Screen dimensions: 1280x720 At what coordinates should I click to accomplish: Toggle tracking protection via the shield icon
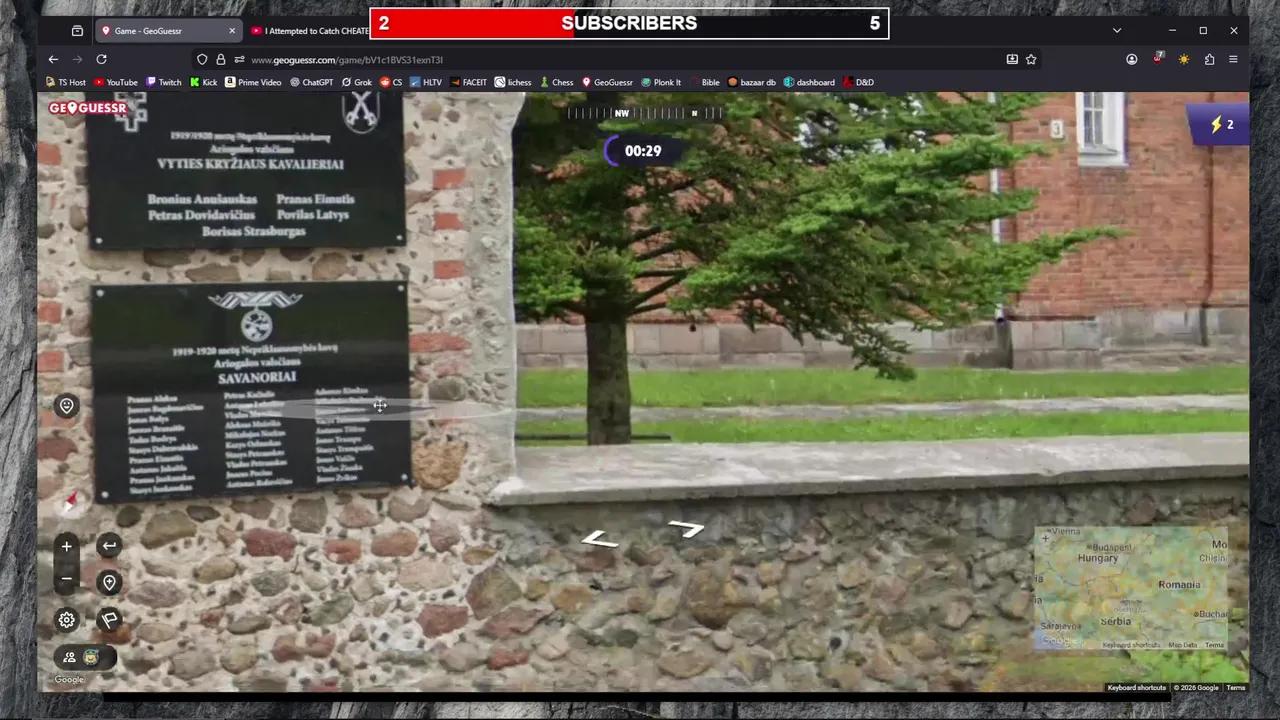(x=202, y=59)
